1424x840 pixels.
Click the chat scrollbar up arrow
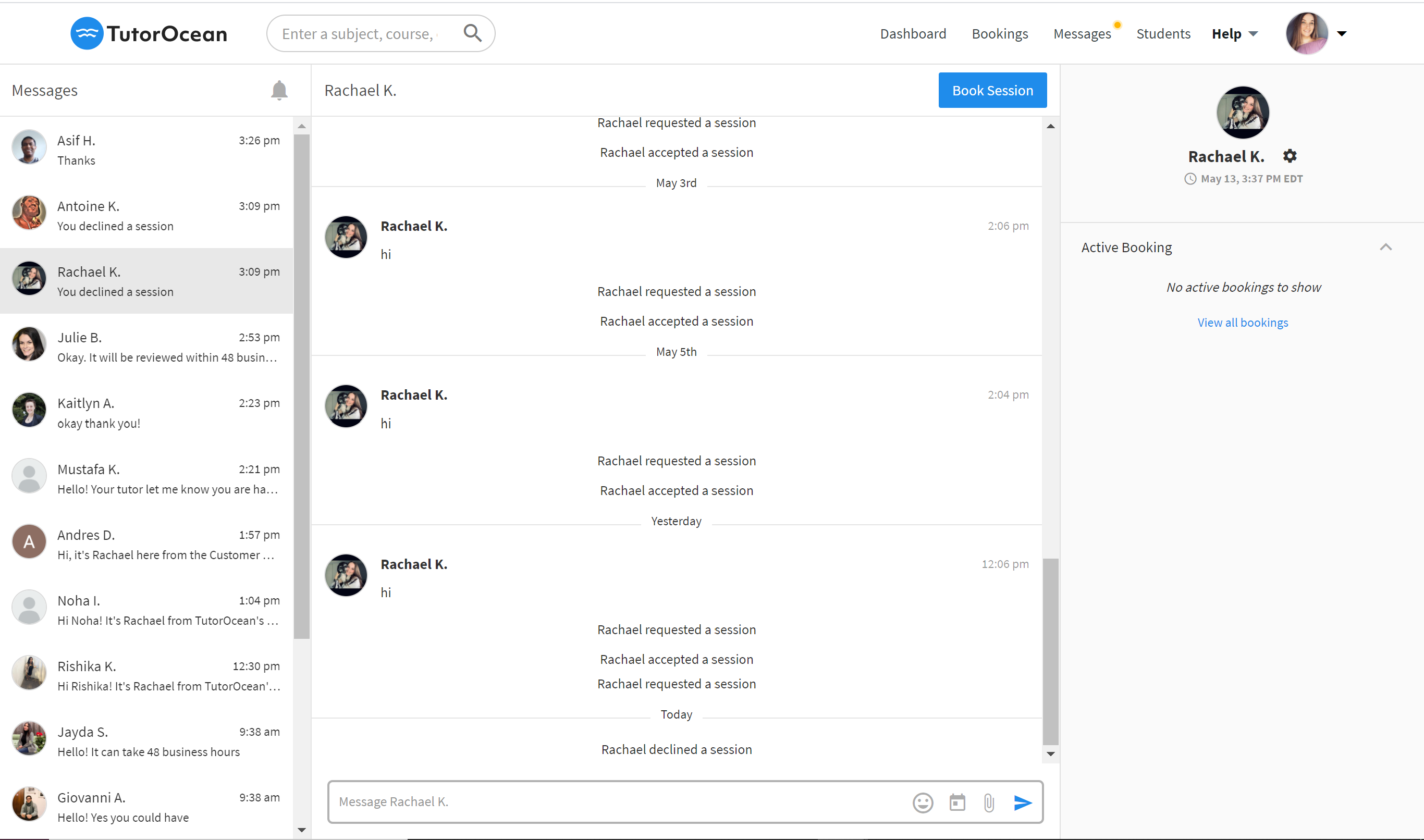coord(1050,126)
